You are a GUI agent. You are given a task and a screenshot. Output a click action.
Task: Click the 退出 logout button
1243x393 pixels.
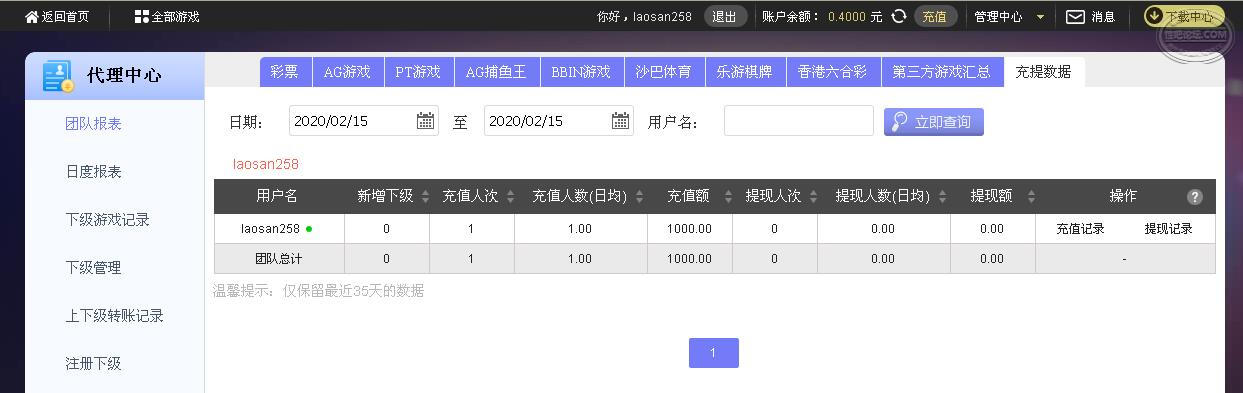click(726, 16)
